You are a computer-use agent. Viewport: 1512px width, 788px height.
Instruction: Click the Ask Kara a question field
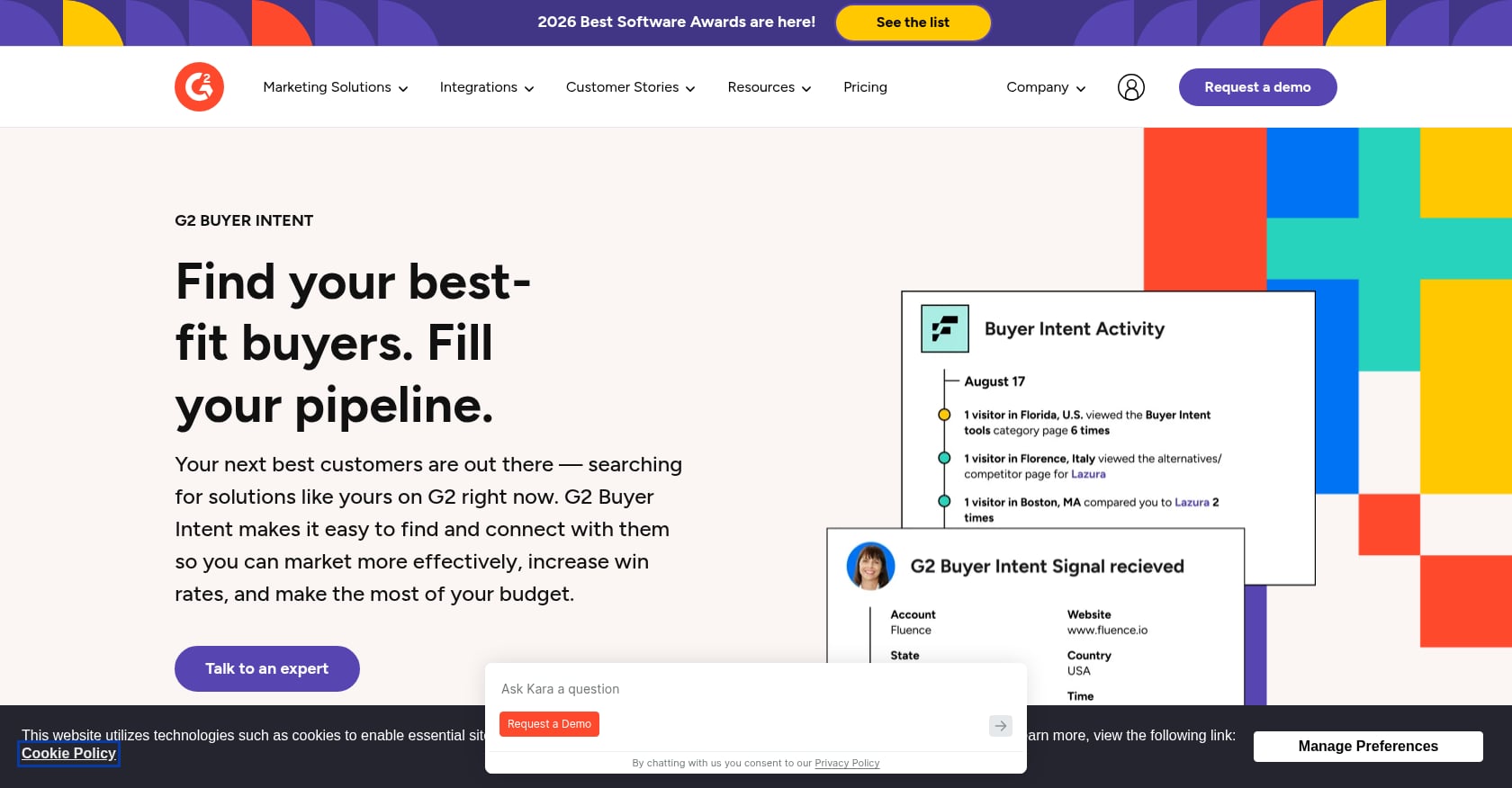point(756,689)
